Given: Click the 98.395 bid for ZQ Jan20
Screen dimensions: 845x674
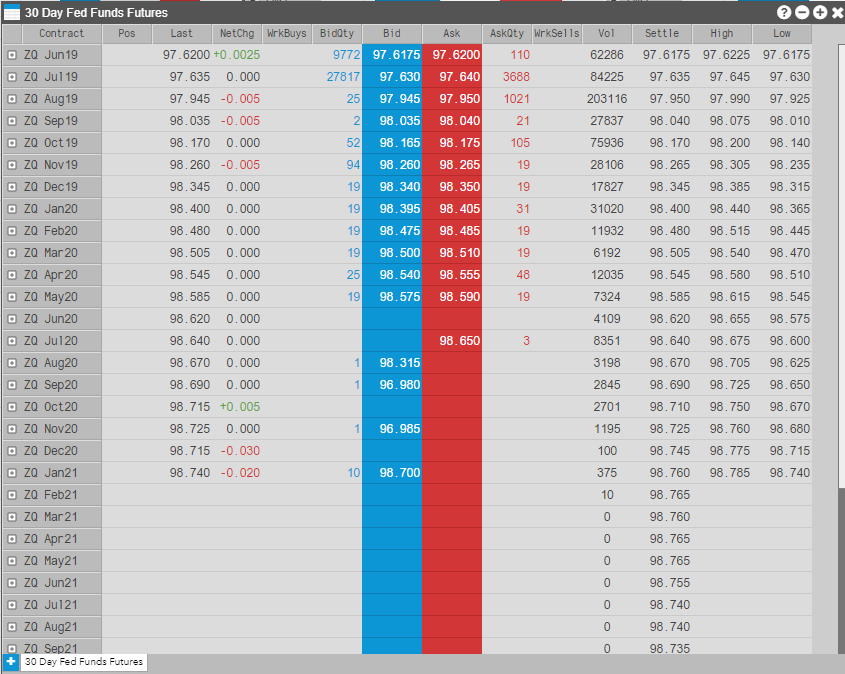Looking at the screenshot, I should pyautogui.click(x=392, y=209).
